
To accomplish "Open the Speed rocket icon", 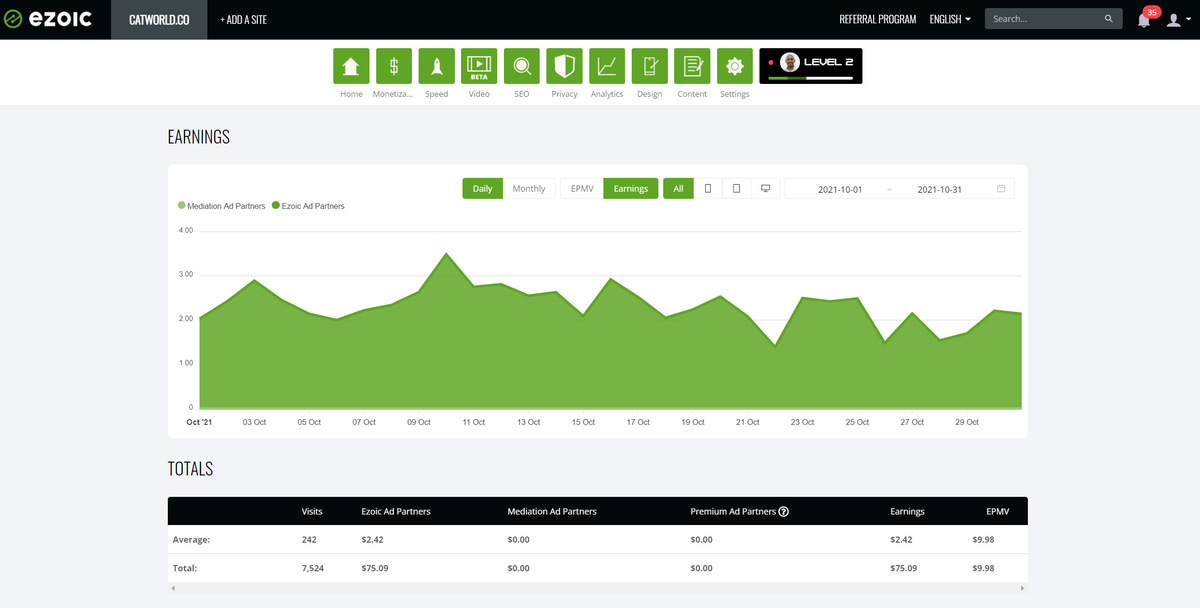I will (437, 66).
